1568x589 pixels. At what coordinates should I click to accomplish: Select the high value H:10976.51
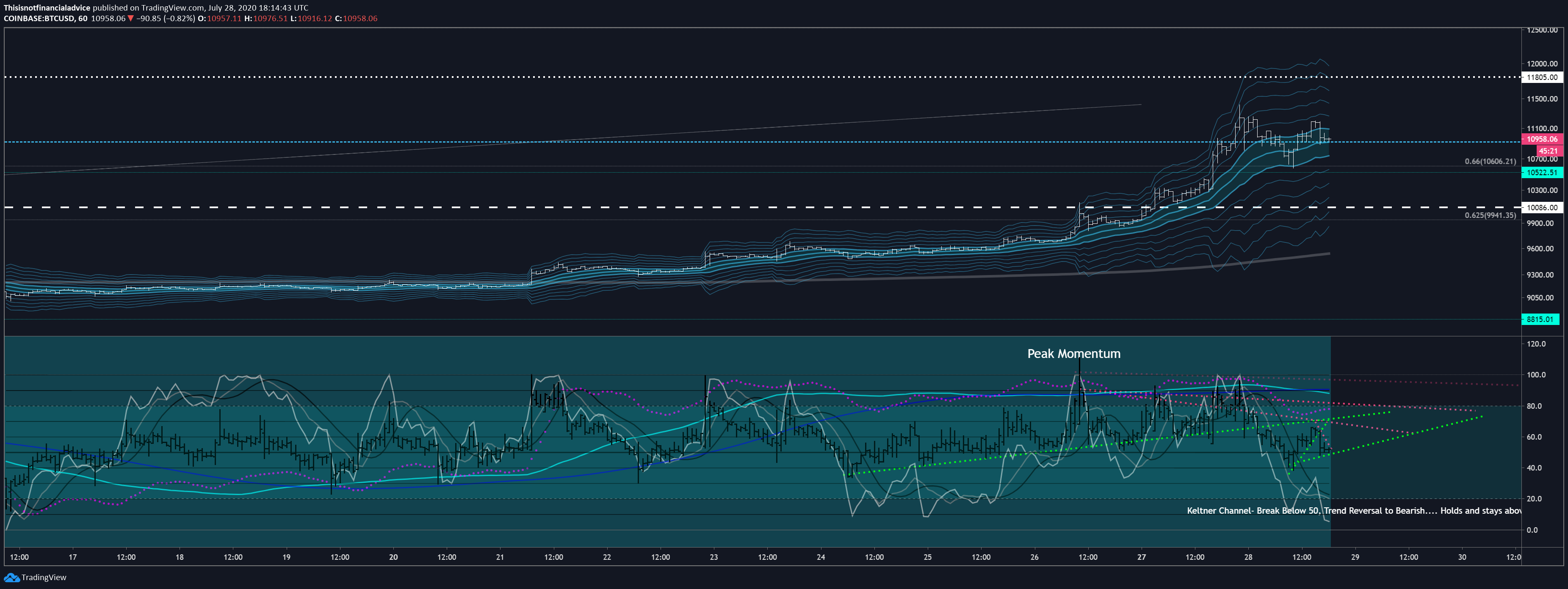click(266, 18)
